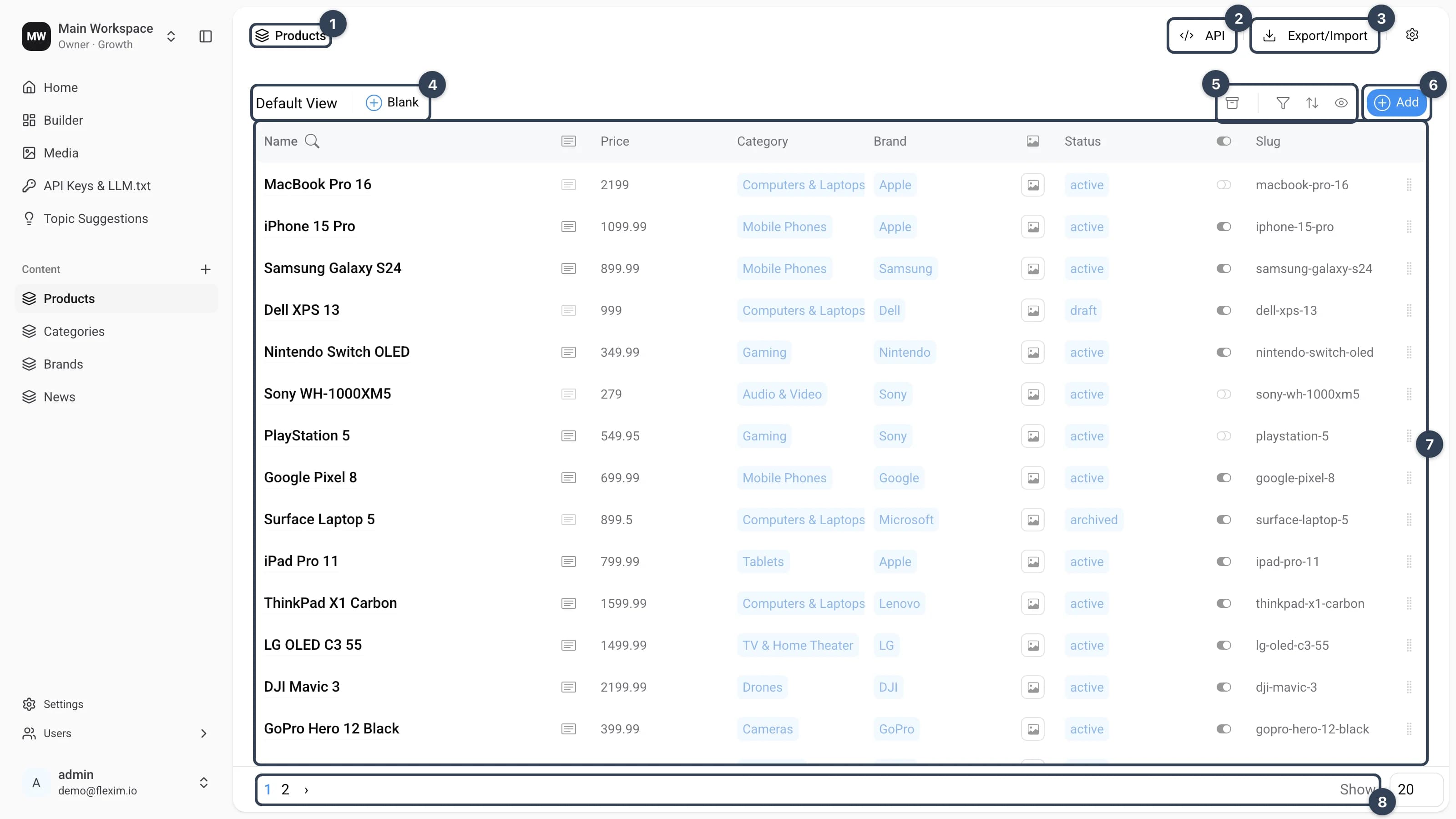The height and width of the screenshot is (819, 1456).
Task: Open description icon for GoPro Hero 12 Black
Action: pyautogui.click(x=569, y=729)
